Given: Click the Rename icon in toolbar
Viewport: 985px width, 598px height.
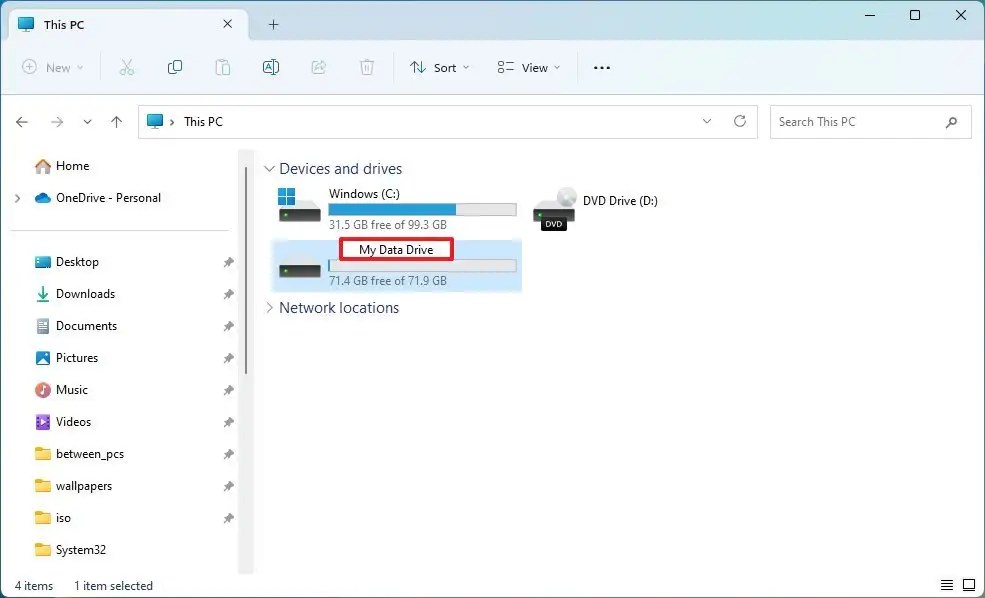Looking at the screenshot, I should point(271,67).
